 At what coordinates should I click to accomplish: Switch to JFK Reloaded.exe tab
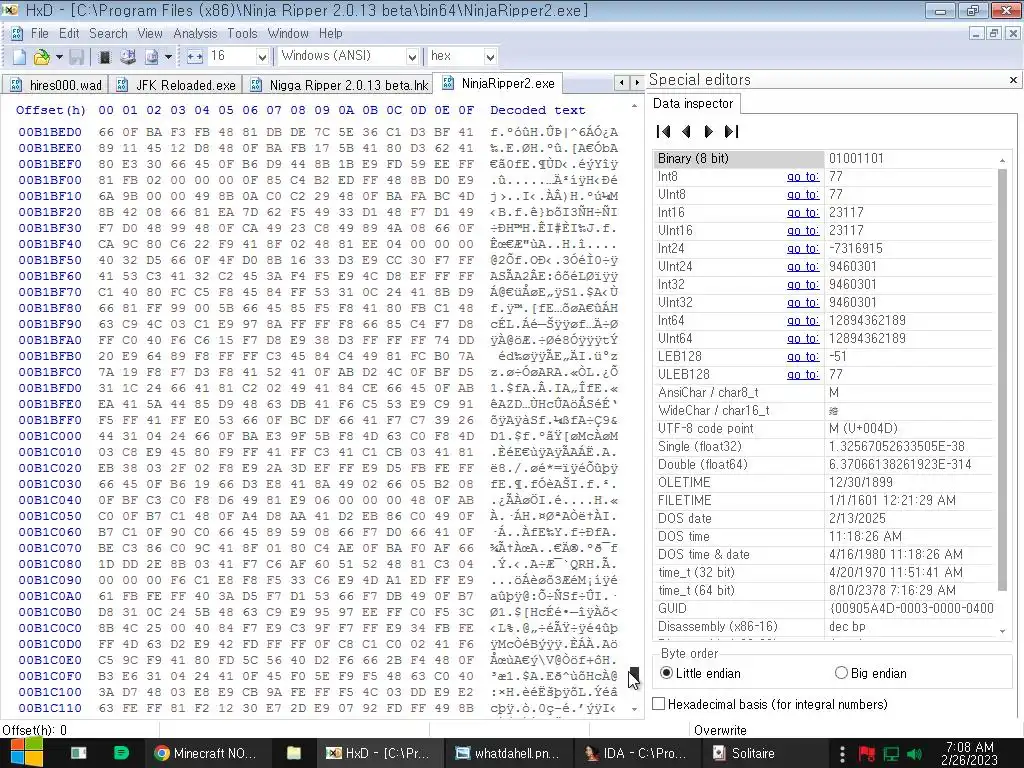pyautogui.click(x=175, y=85)
